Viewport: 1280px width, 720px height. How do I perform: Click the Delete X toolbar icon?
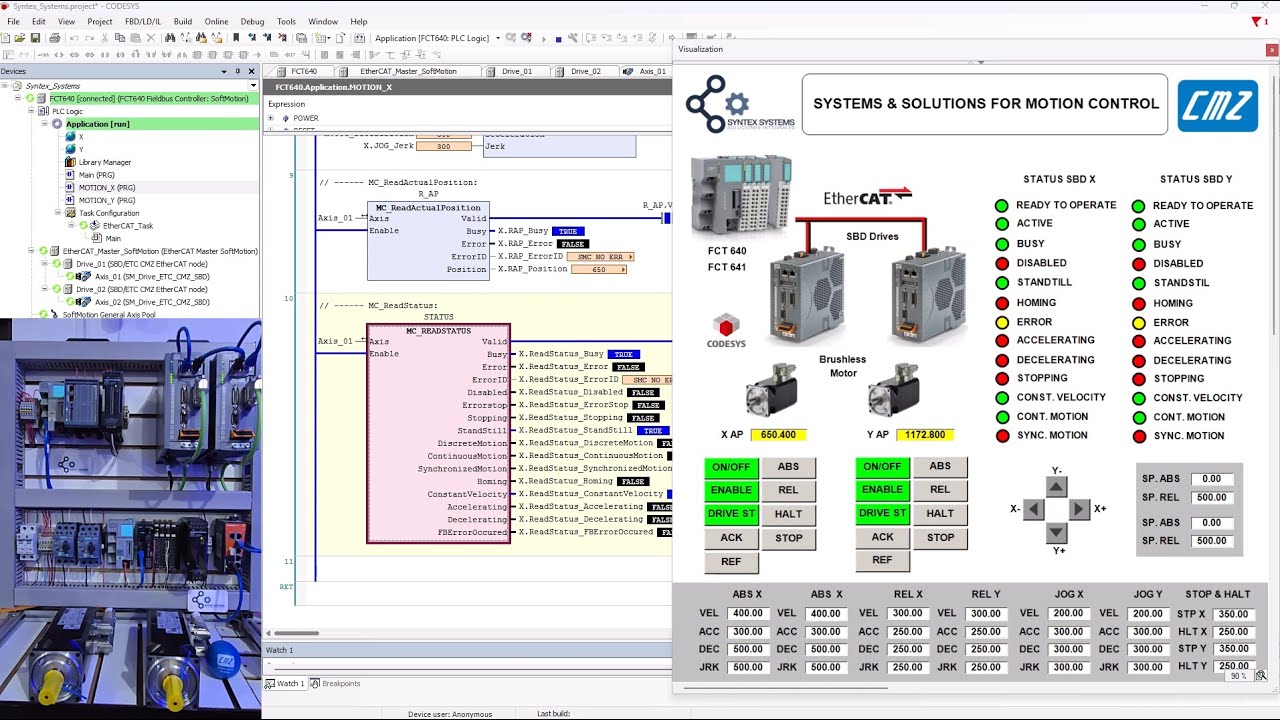click(x=151, y=38)
